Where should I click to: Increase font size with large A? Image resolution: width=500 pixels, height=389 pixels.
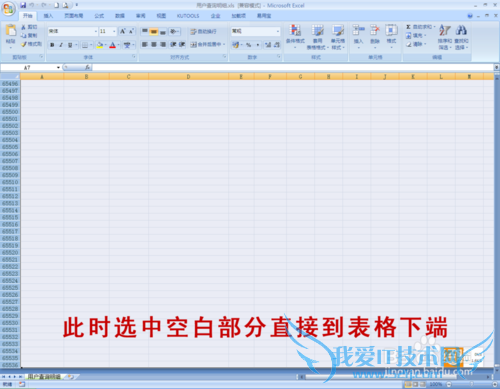[x=123, y=31]
